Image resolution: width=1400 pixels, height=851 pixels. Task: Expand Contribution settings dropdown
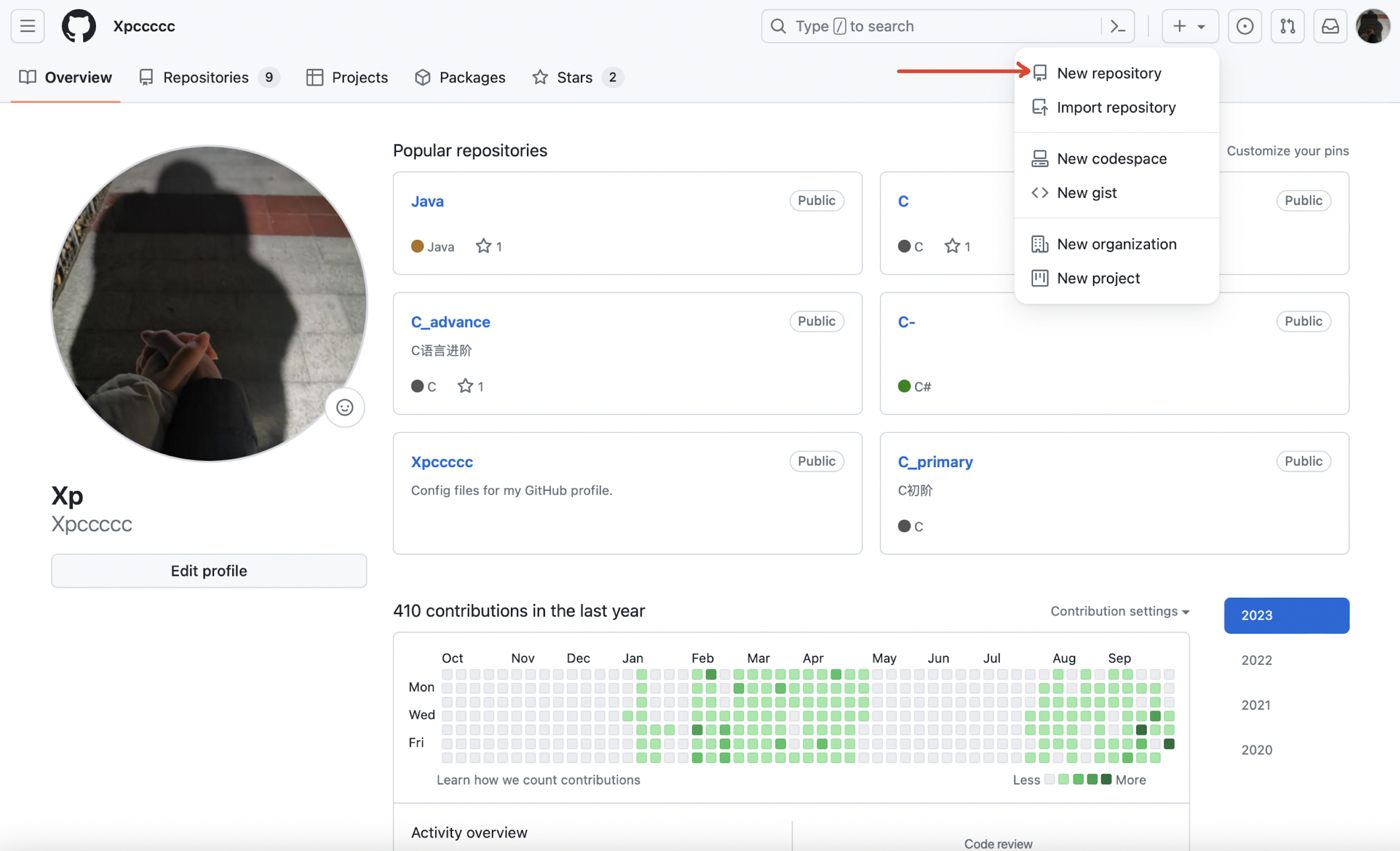[1120, 611]
